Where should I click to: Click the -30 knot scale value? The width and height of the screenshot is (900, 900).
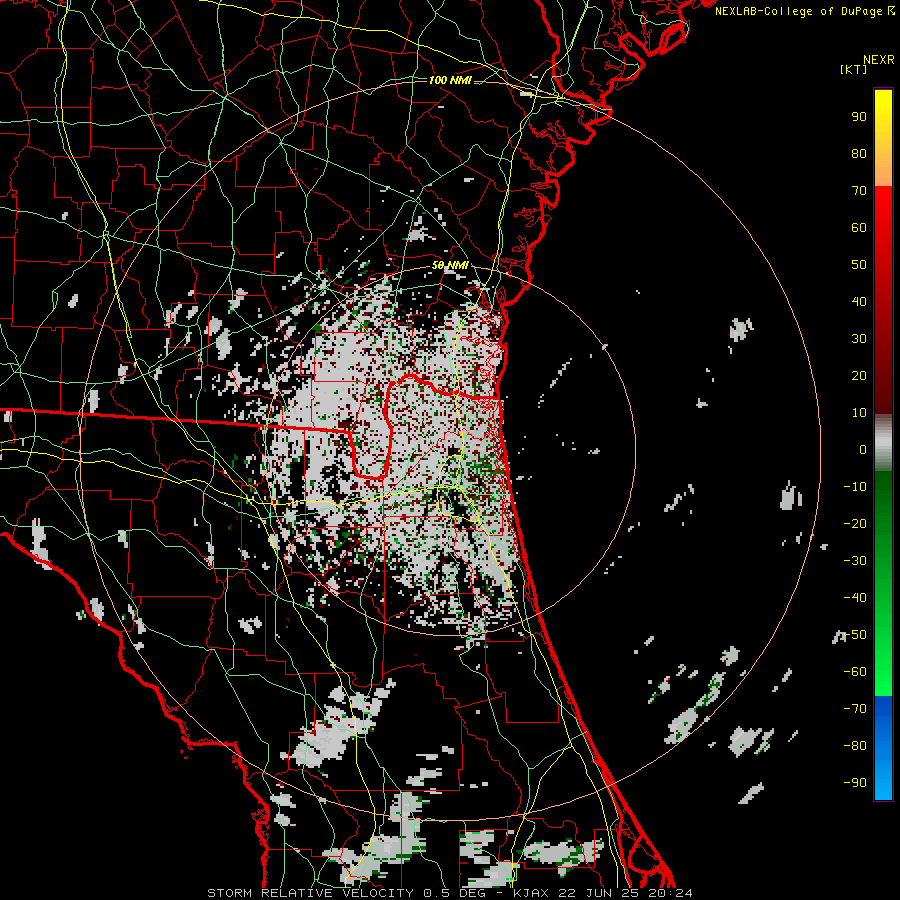[x=855, y=561]
